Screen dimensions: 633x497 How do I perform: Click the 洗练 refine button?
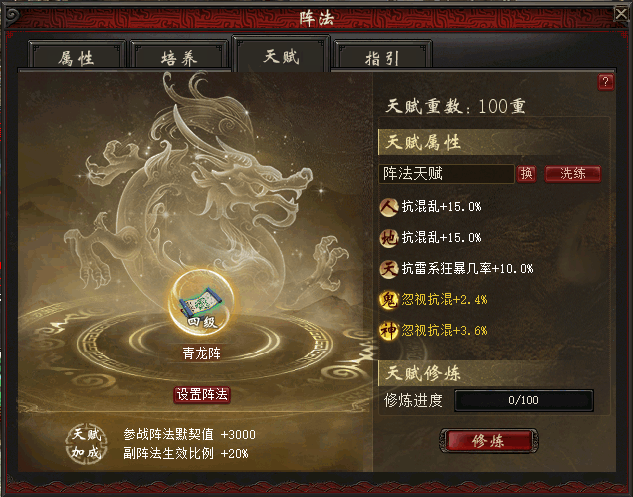572,174
